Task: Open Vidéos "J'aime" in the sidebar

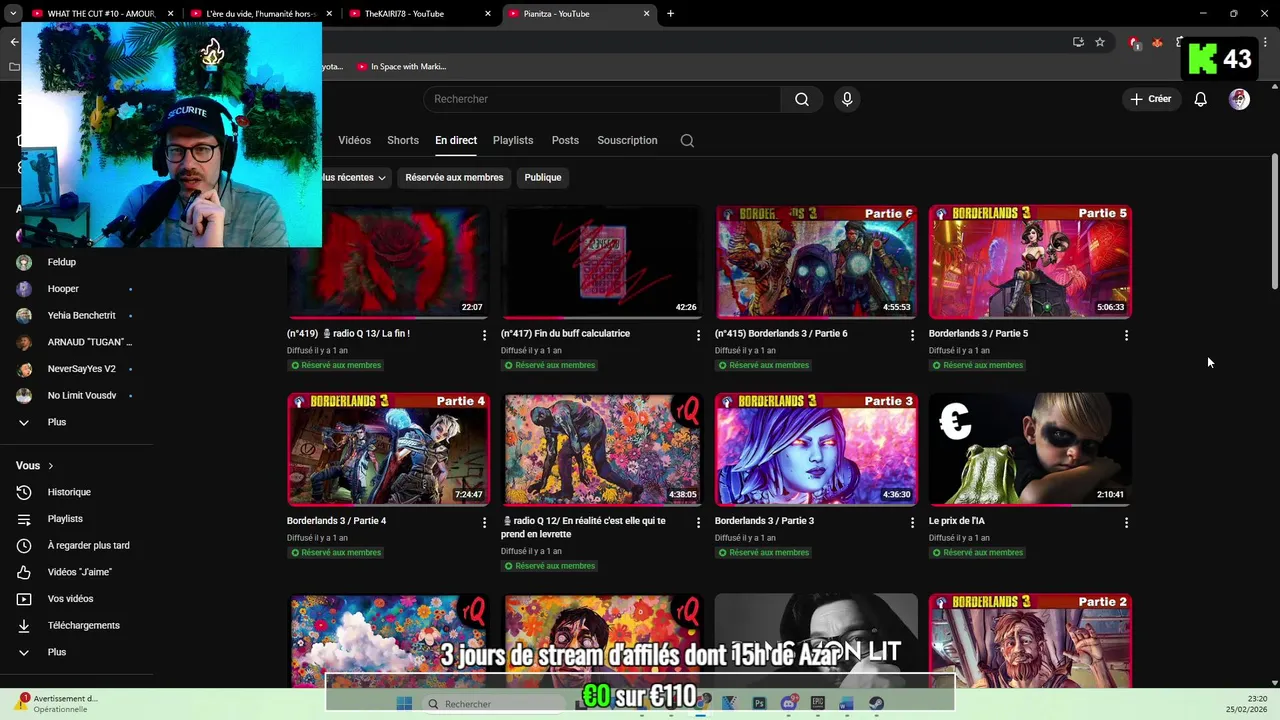Action: (77, 572)
